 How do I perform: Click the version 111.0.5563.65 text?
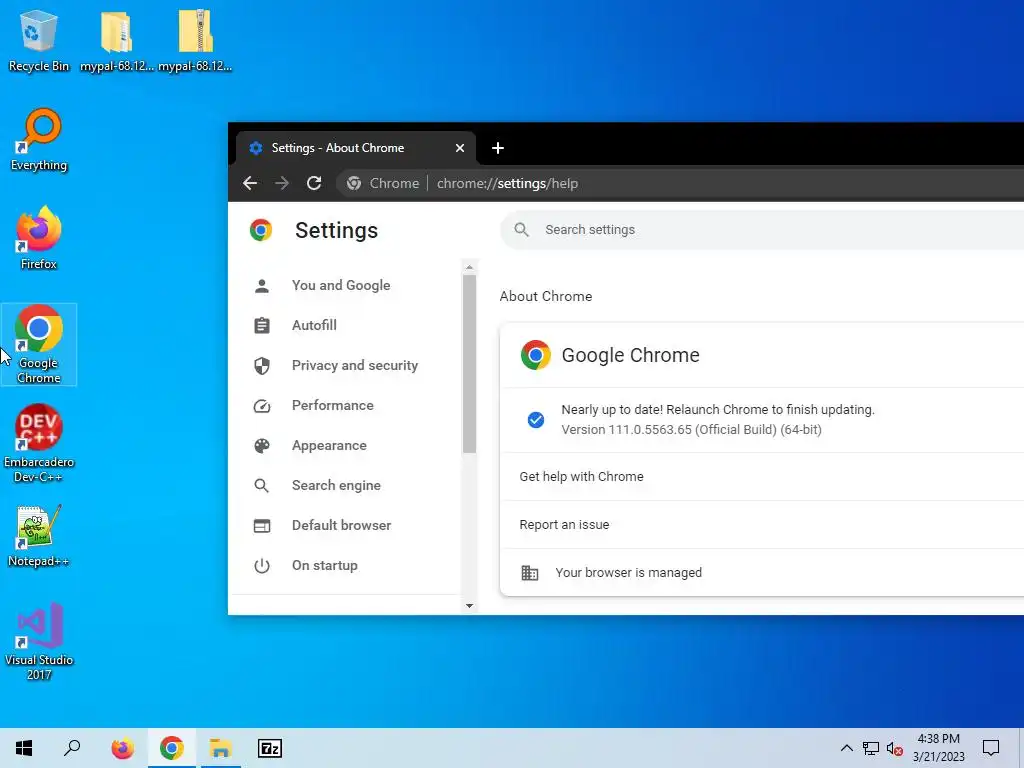[x=692, y=430]
